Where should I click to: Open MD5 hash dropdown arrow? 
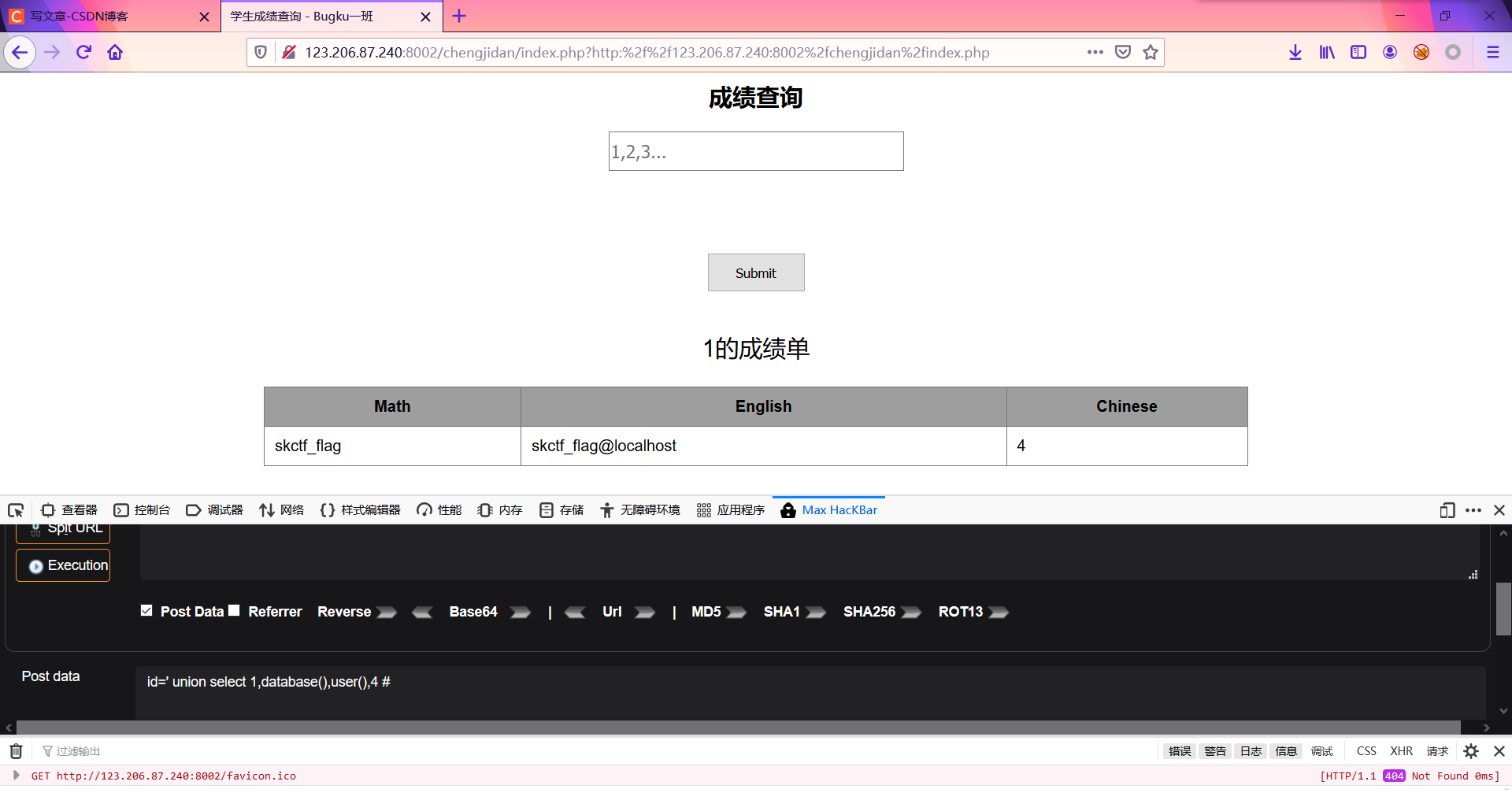736,612
